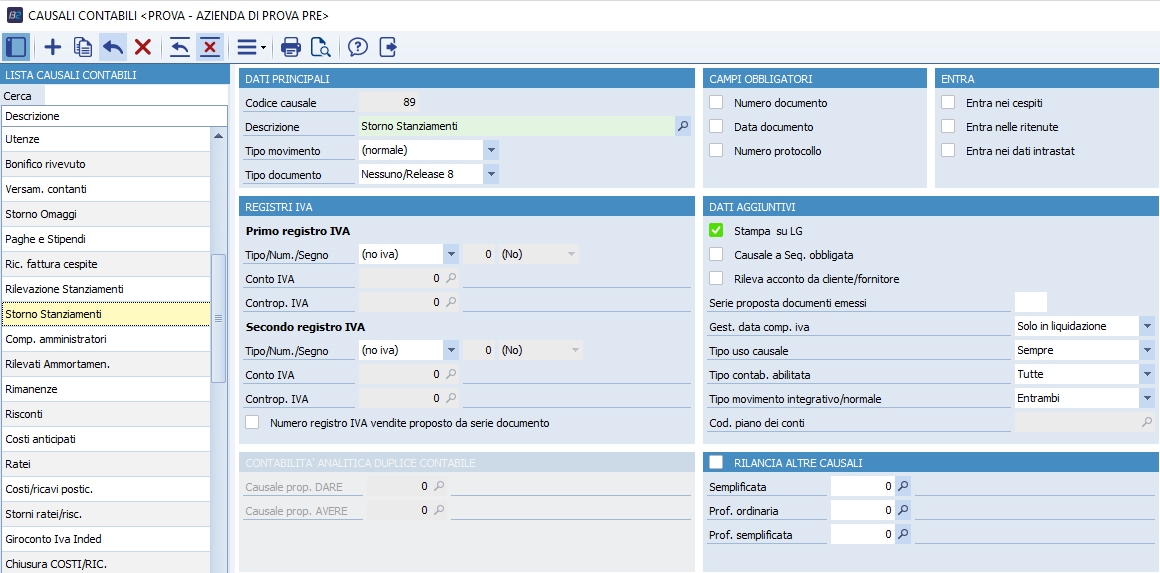
Task: Click the exit door icon in toolbar
Action: [x=388, y=47]
